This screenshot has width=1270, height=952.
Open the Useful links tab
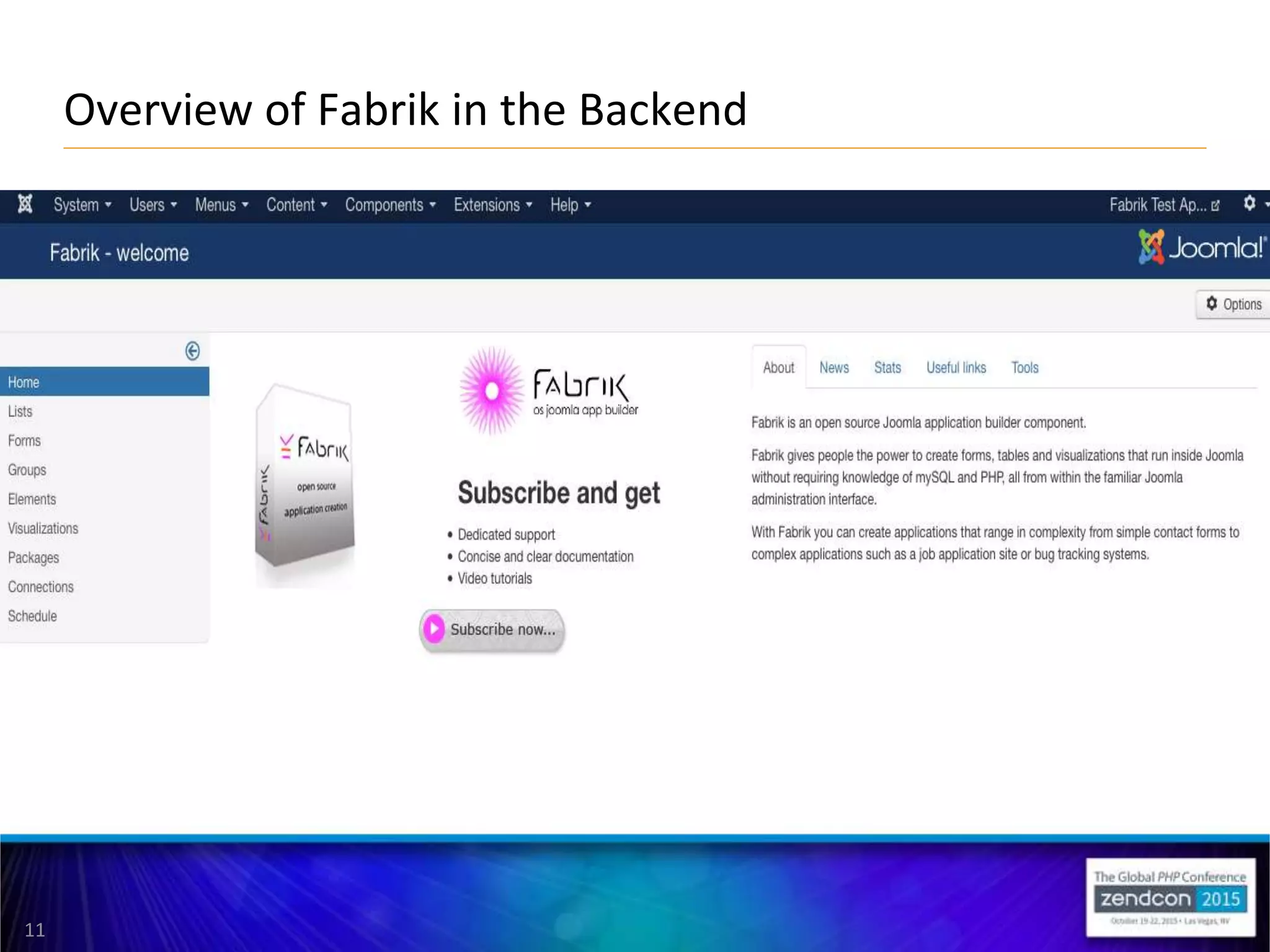point(956,368)
